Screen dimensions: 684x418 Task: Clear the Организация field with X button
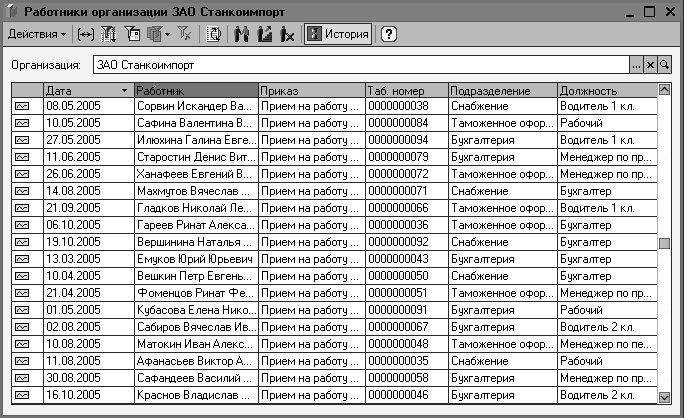coord(650,65)
